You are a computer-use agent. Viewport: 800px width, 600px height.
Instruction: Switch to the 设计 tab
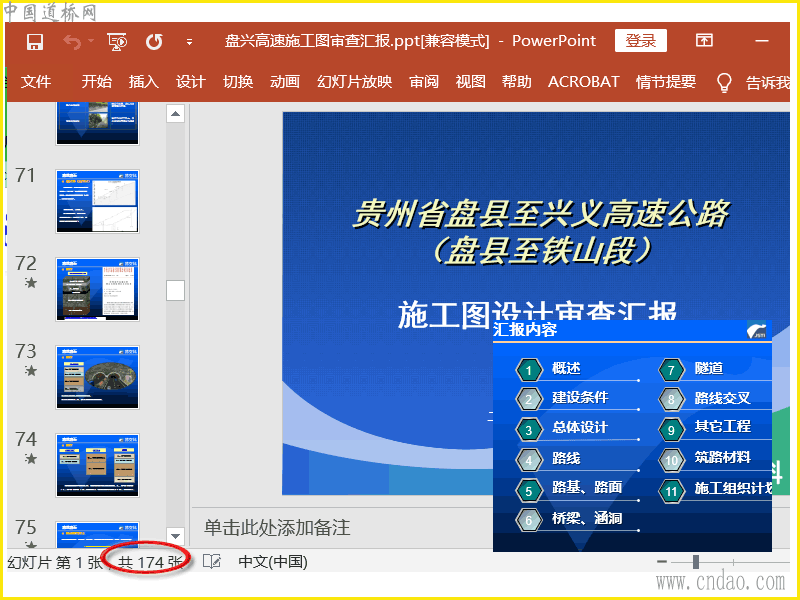190,82
